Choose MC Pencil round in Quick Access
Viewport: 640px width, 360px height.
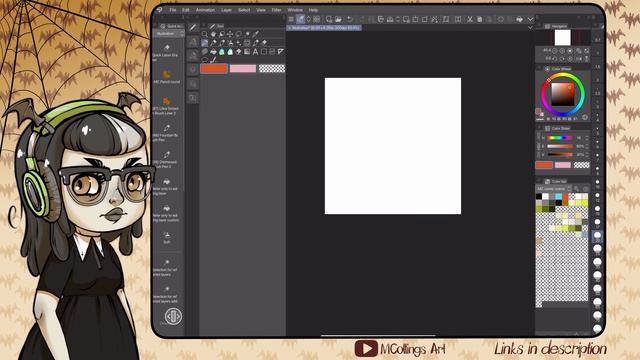[167, 76]
